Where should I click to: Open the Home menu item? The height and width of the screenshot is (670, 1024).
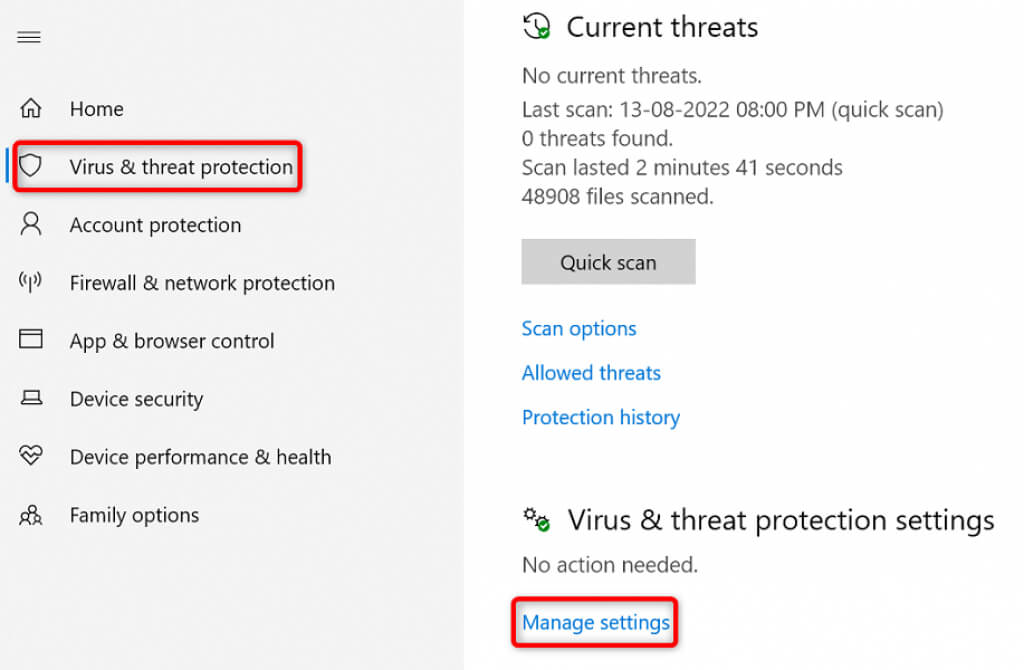click(x=96, y=109)
